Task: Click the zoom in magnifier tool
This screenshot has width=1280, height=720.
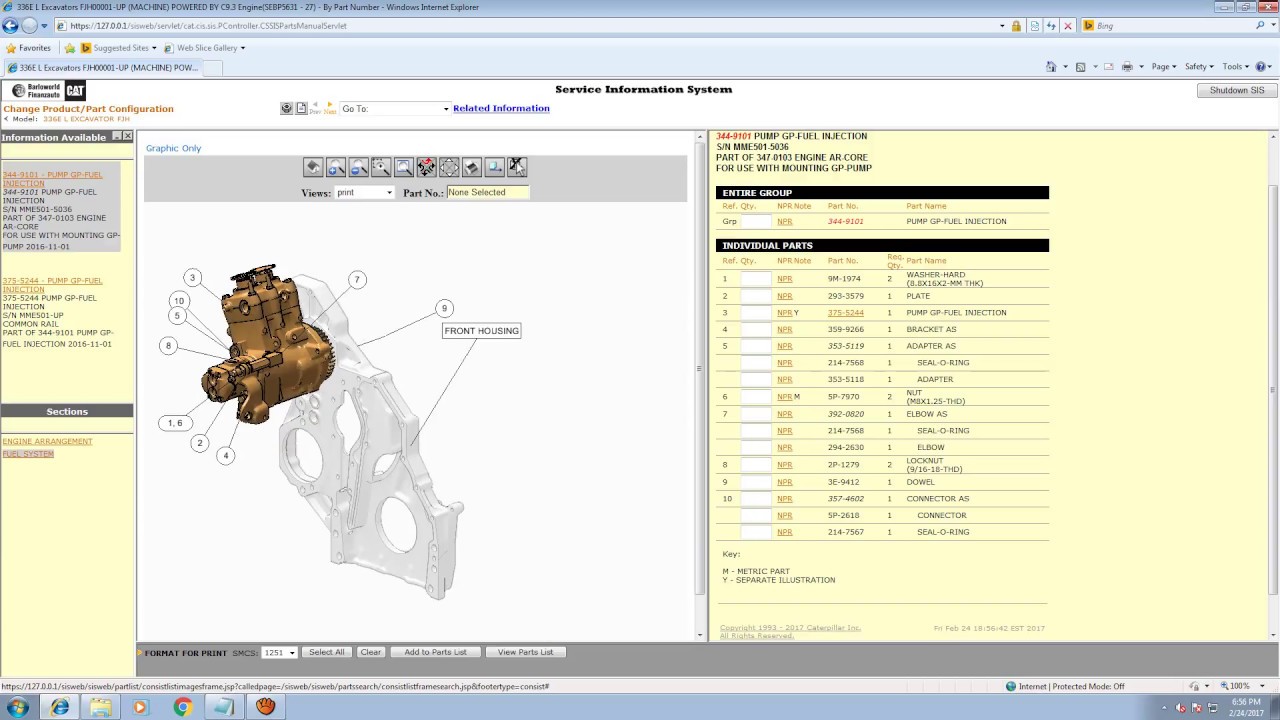Action: (x=336, y=167)
